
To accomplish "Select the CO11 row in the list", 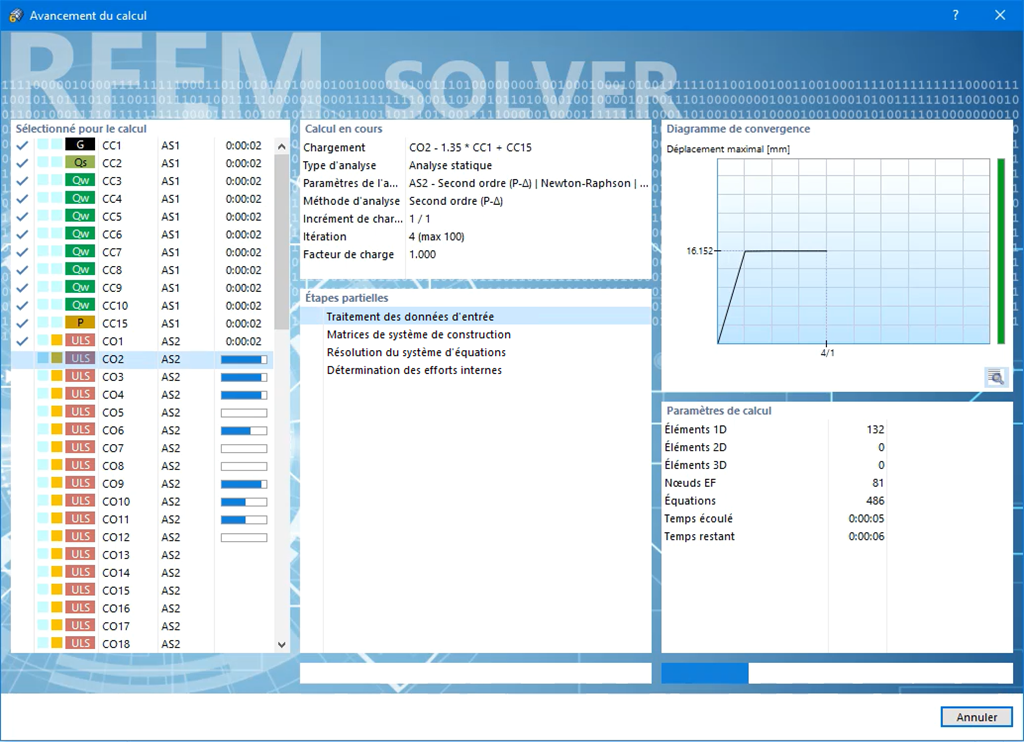I will point(142,519).
